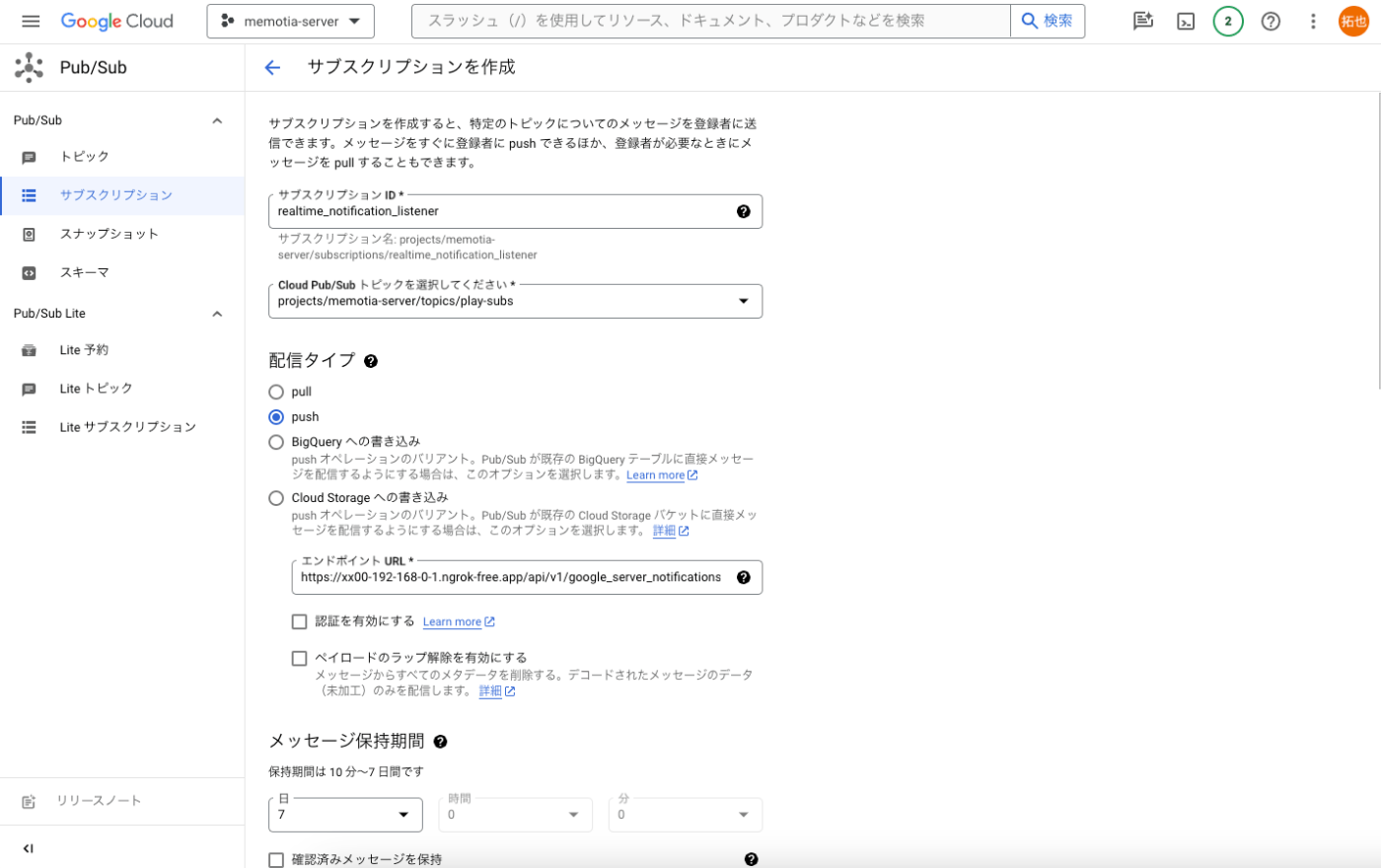Enable ペイロードのラップ解除 checkbox

pos(300,658)
